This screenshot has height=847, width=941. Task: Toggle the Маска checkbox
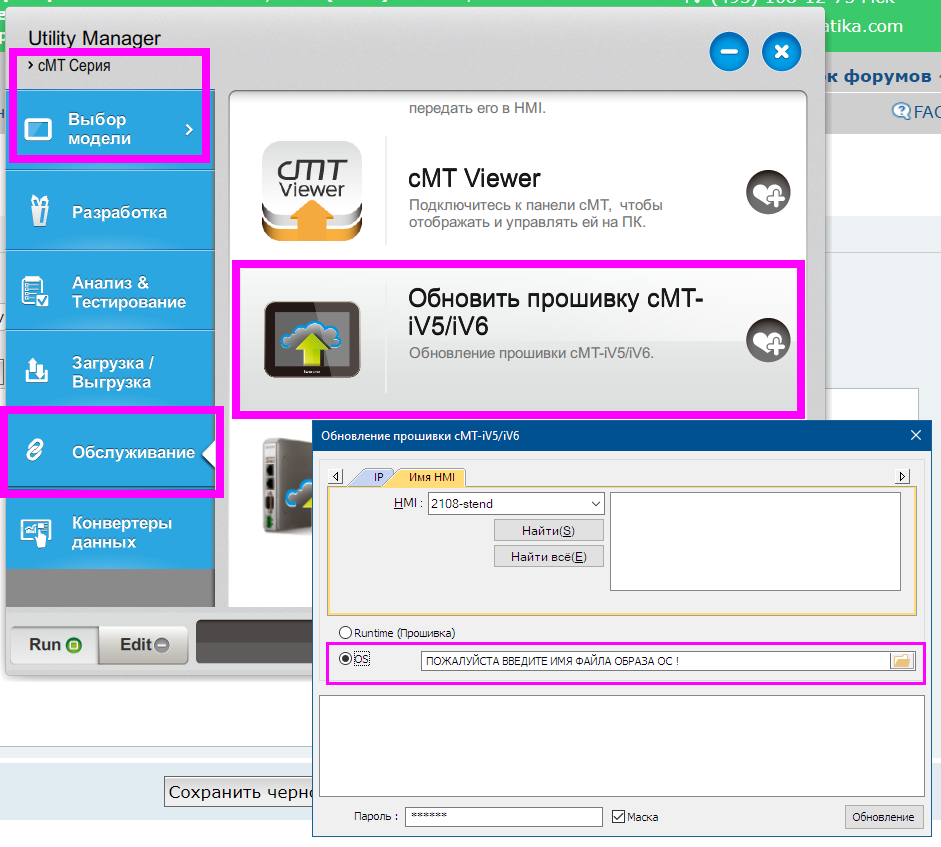[618, 816]
